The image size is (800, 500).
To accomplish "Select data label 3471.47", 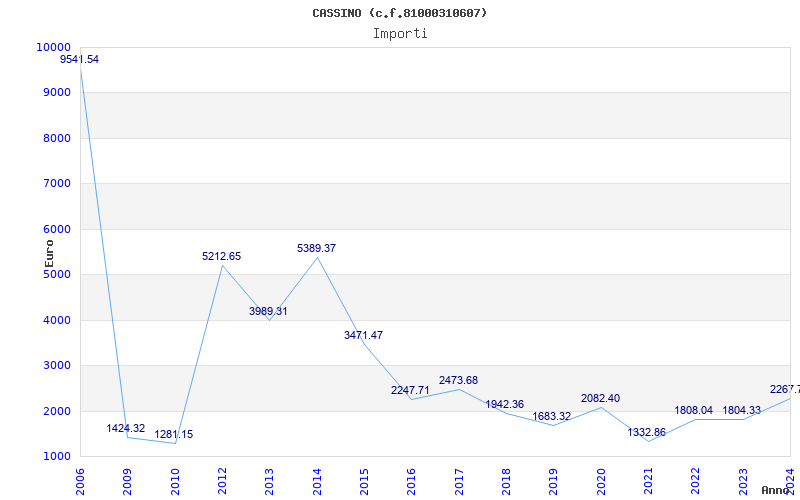I will 363,336.
